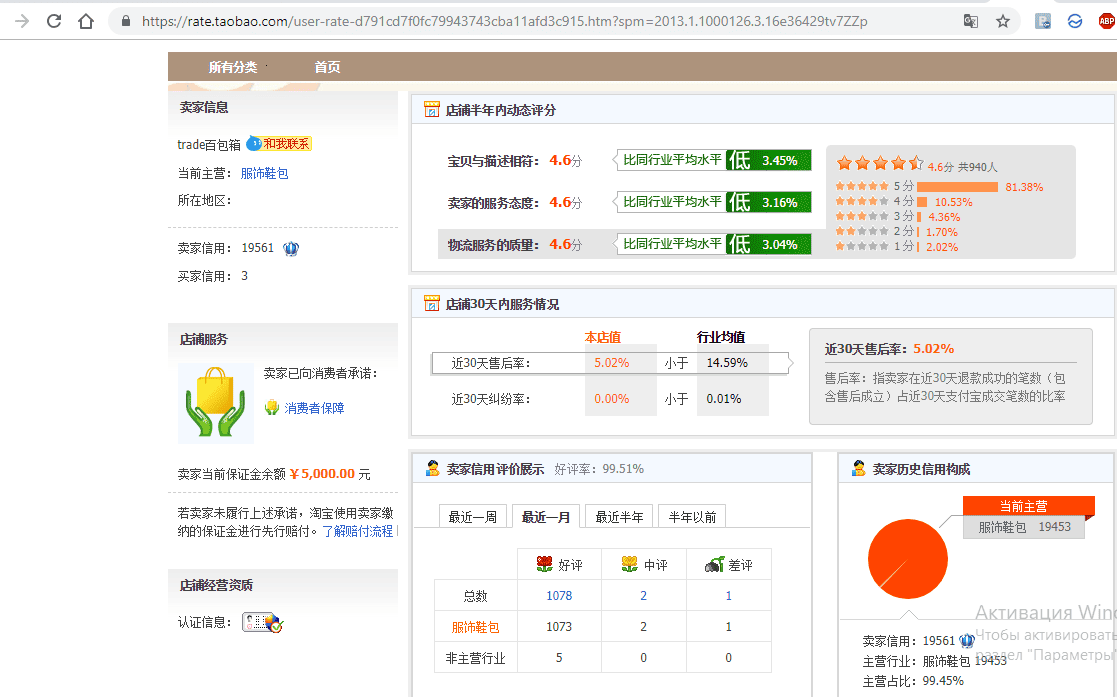This screenshot has width=1117, height=697.
Task: Select the 半年以前 tab
Action: point(692,517)
